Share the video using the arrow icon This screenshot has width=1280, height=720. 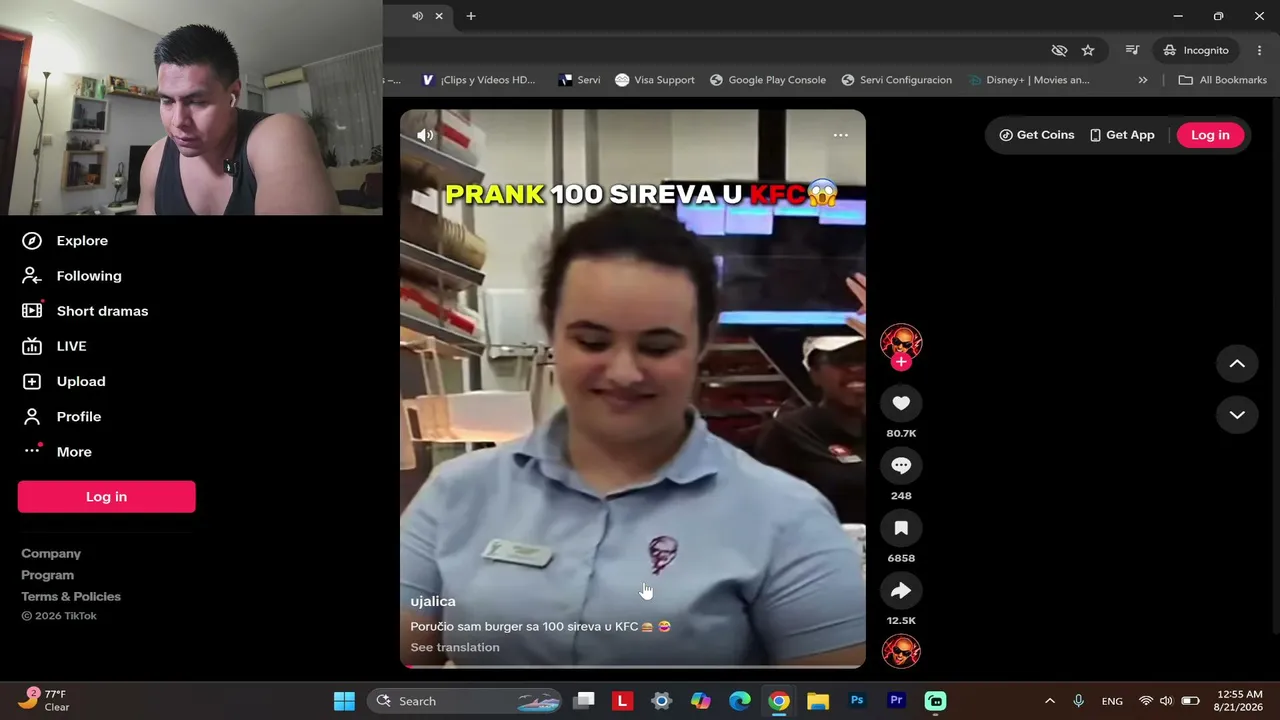point(901,591)
